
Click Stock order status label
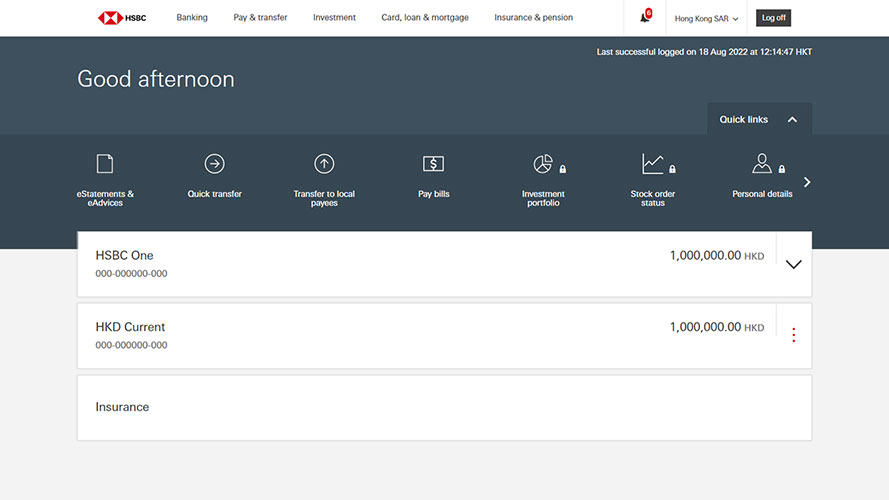tap(653, 198)
